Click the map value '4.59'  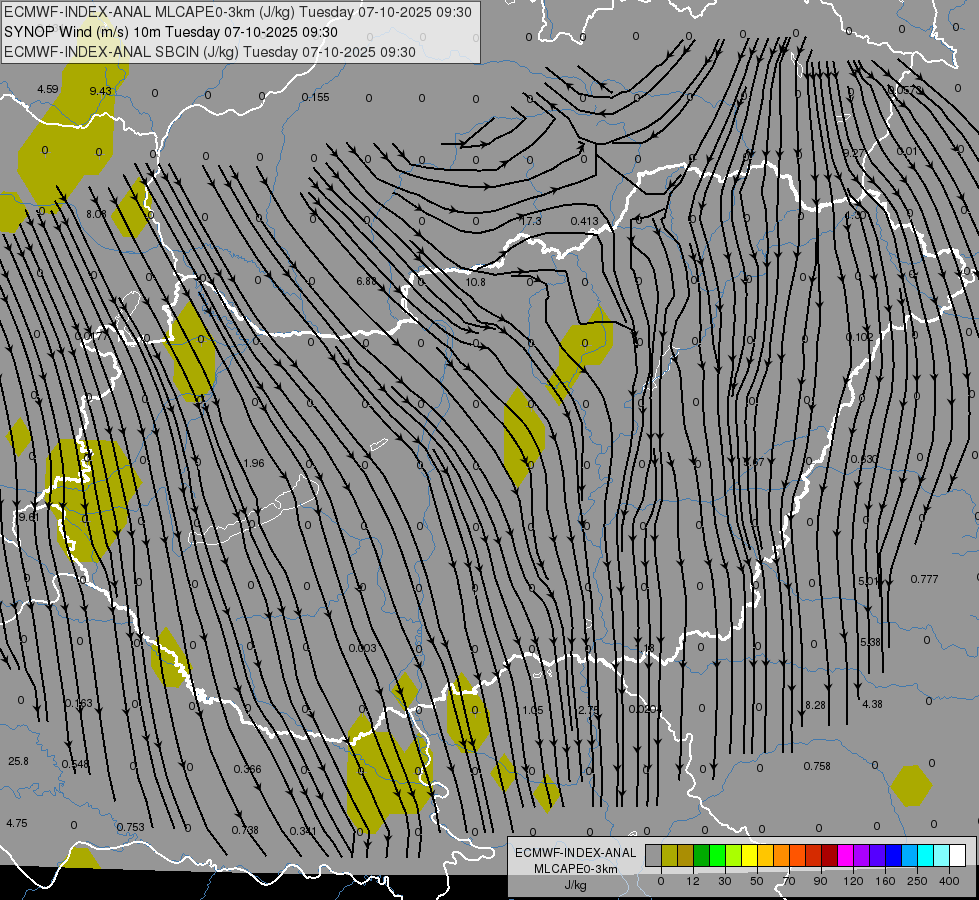tap(47, 89)
